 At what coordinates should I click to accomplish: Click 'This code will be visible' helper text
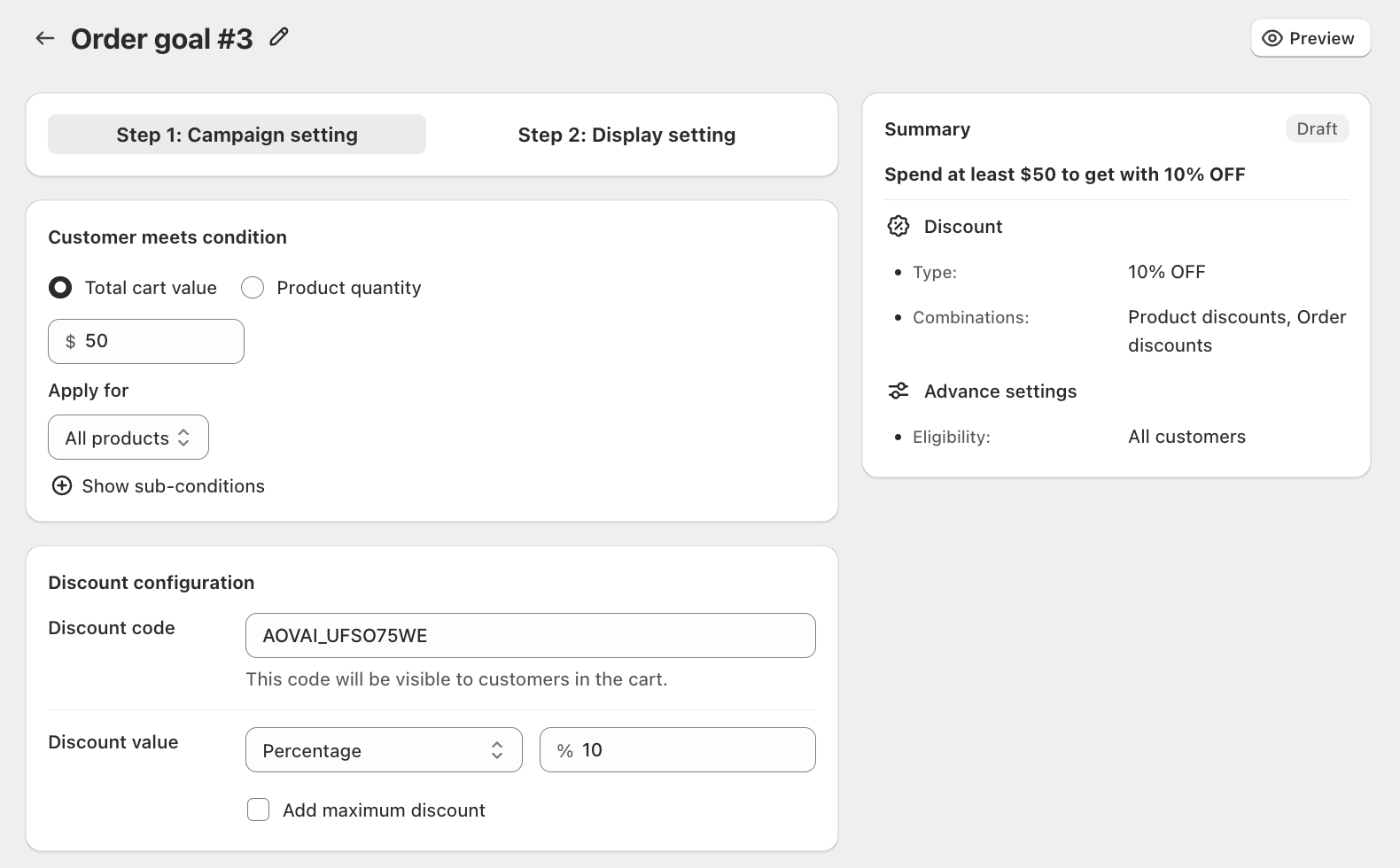(x=456, y=679)
